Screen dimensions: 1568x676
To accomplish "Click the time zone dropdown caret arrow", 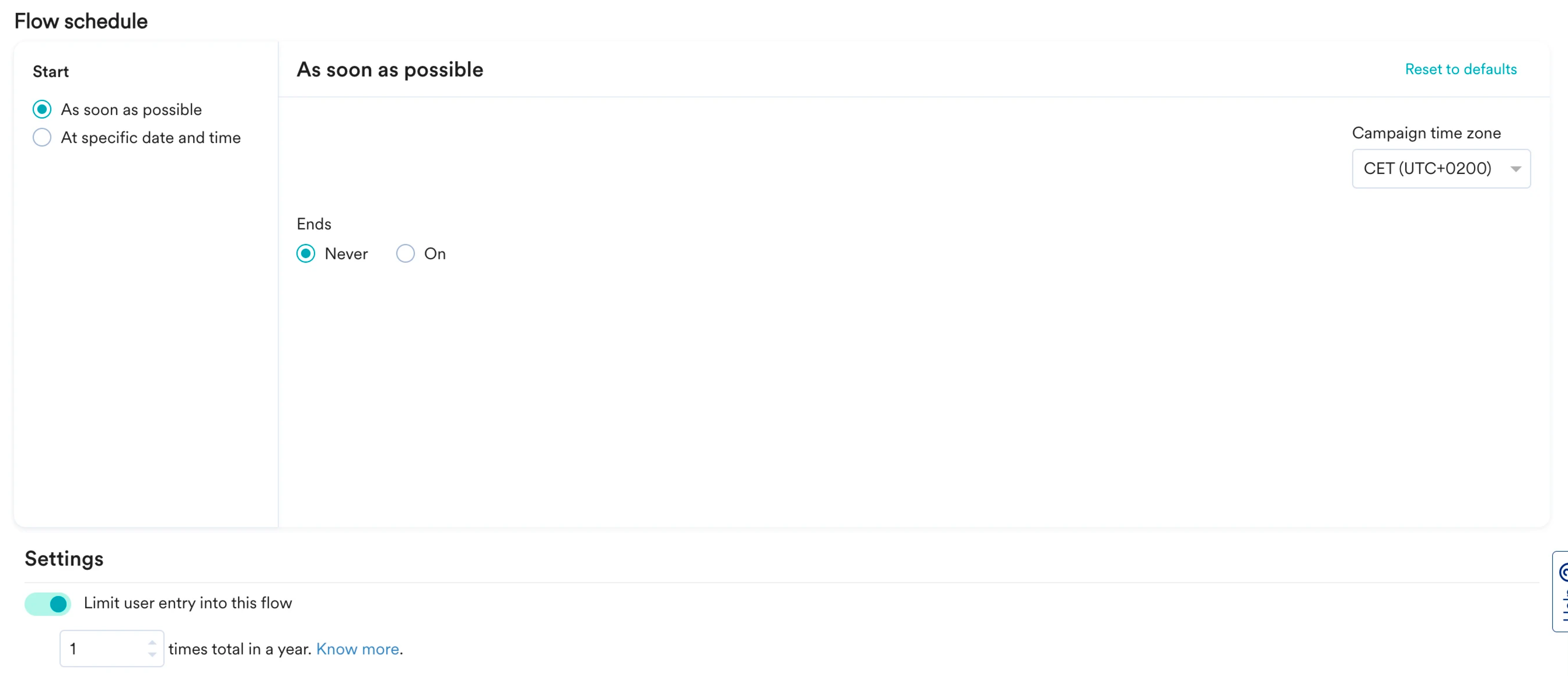I will 1516,169.
